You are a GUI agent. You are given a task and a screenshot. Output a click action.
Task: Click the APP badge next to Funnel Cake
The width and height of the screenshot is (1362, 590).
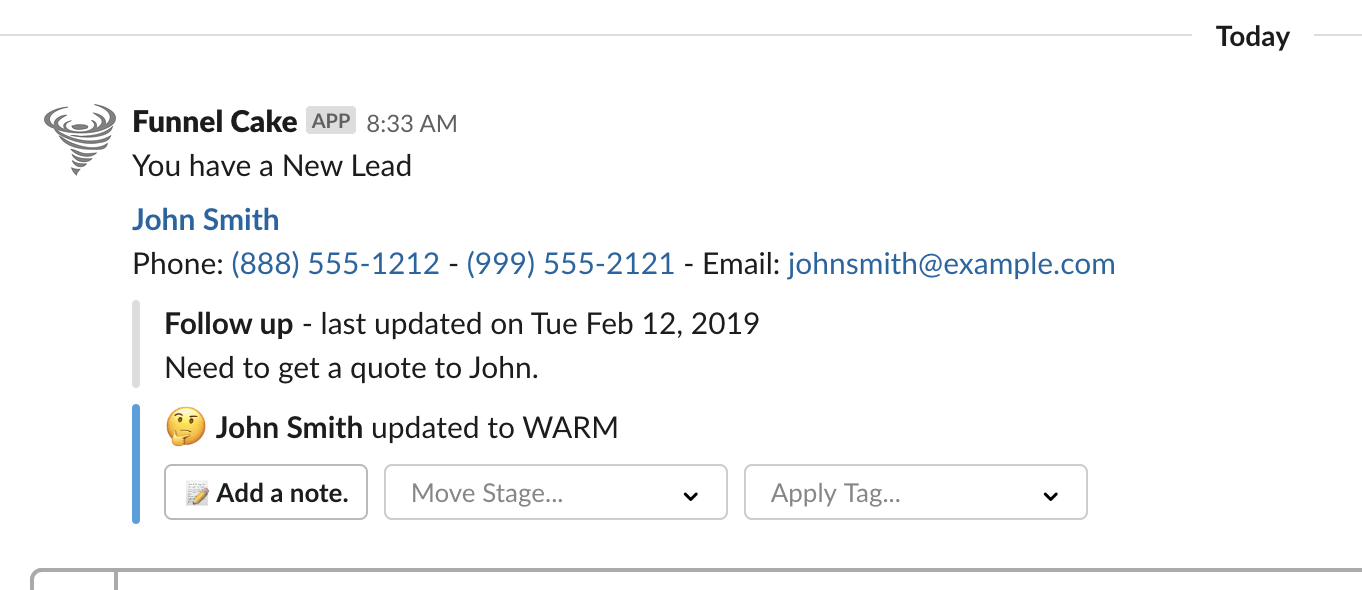click(x=331, y=121)
